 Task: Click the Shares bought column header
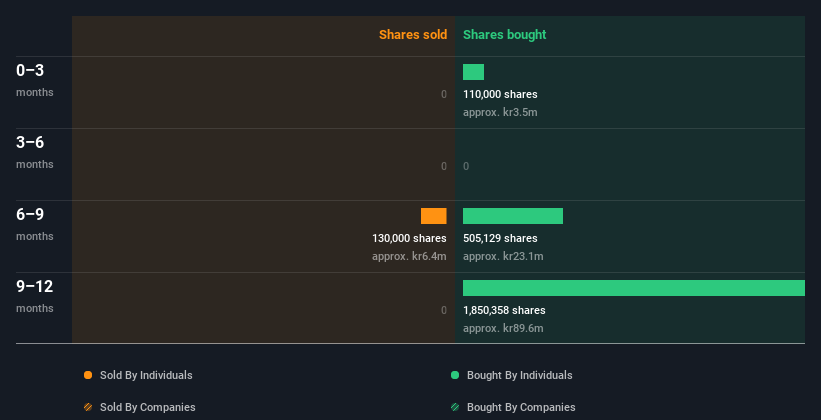tap(505, 35)
